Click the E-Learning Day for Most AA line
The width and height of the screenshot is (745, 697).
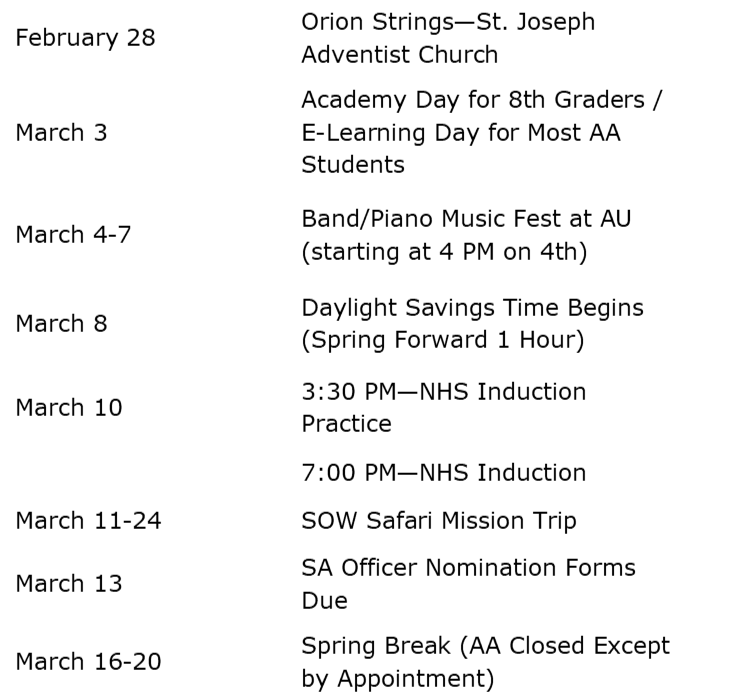pyautogui.click(x=461, y=132)
